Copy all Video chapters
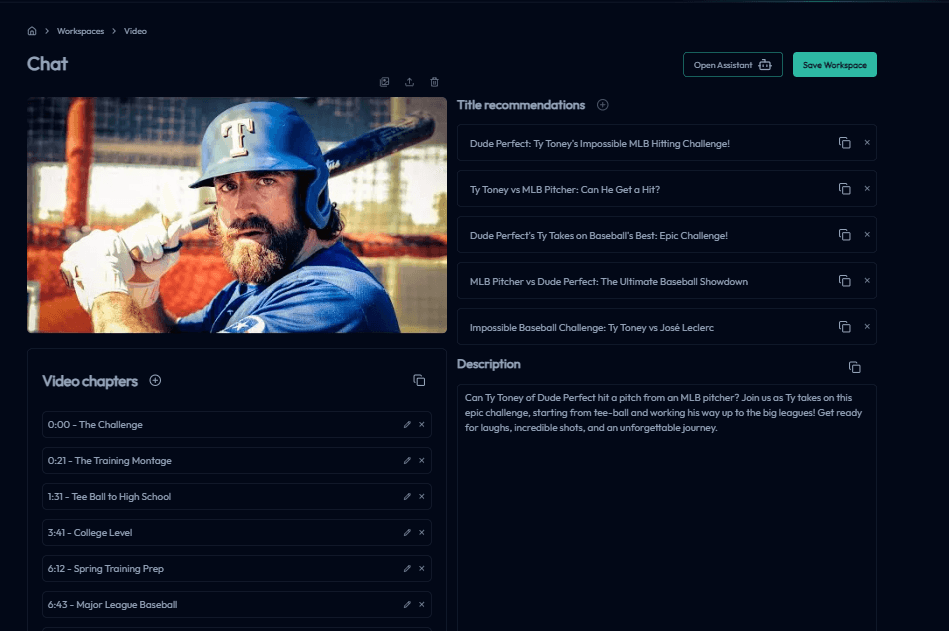Screen dimensions: 949x631 point(419,381)
